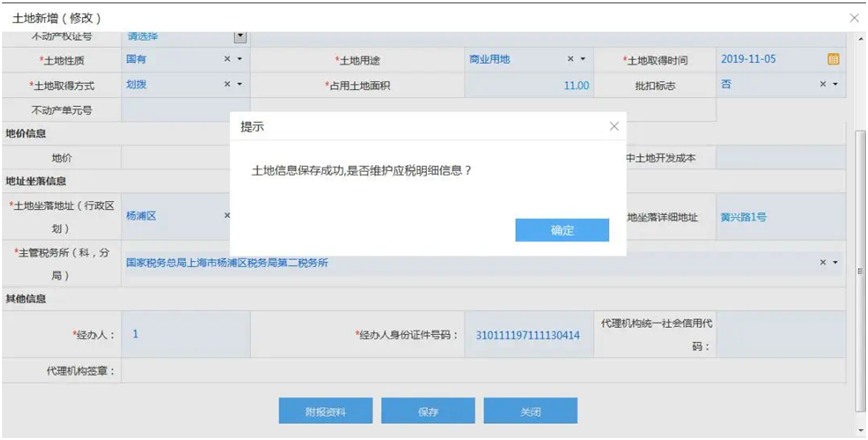This screenshot has height=440, width=868.
Task: Click the 地址坐落信息 section heading
Action: [35, 181]
